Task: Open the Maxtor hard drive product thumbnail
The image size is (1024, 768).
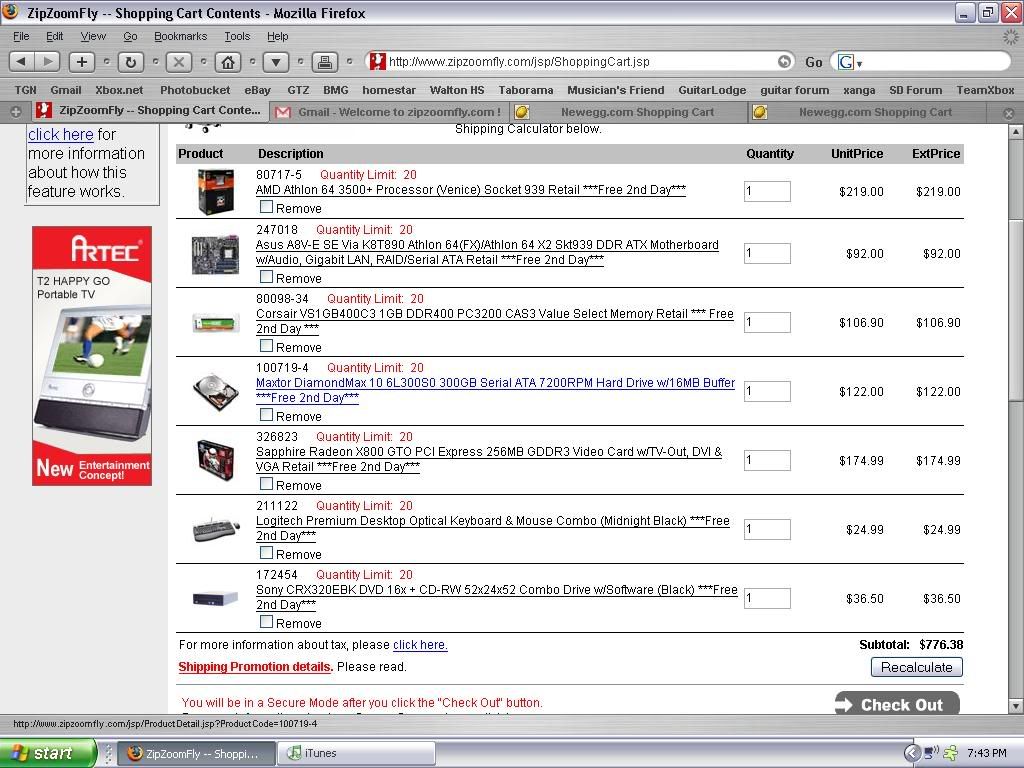Action: click(x=216, y=392)
